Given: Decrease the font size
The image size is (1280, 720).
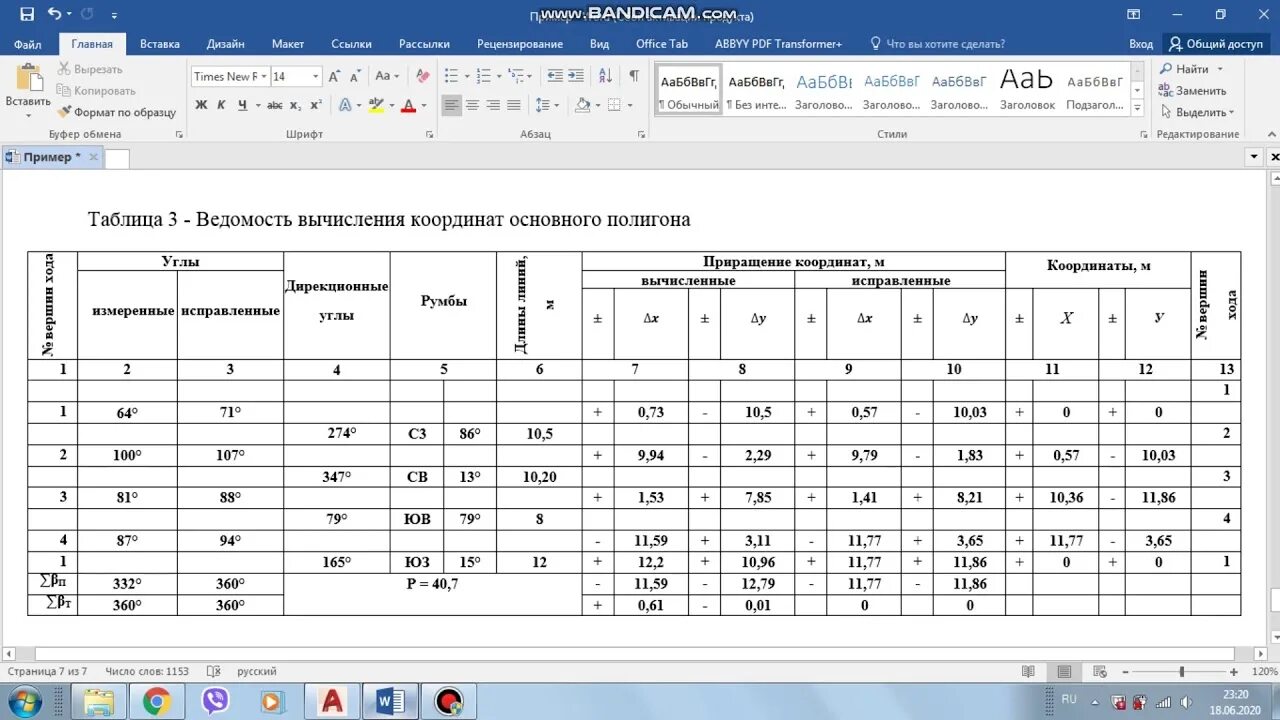Looking at the screenshot, I should [x=355, y=76].
